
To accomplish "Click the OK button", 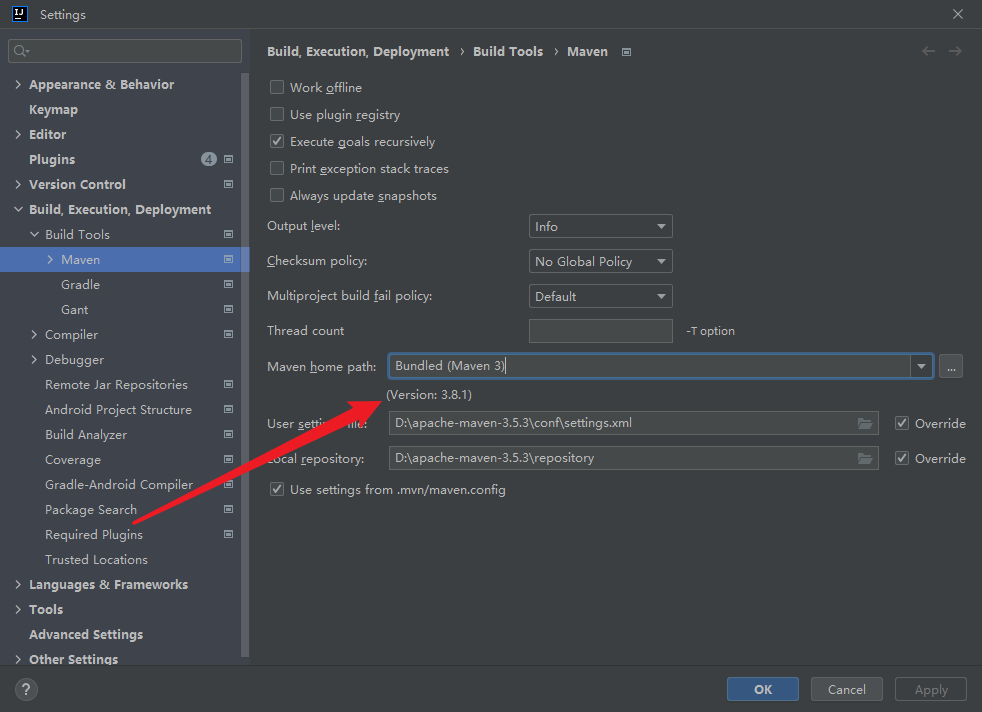I will (763, 689).
